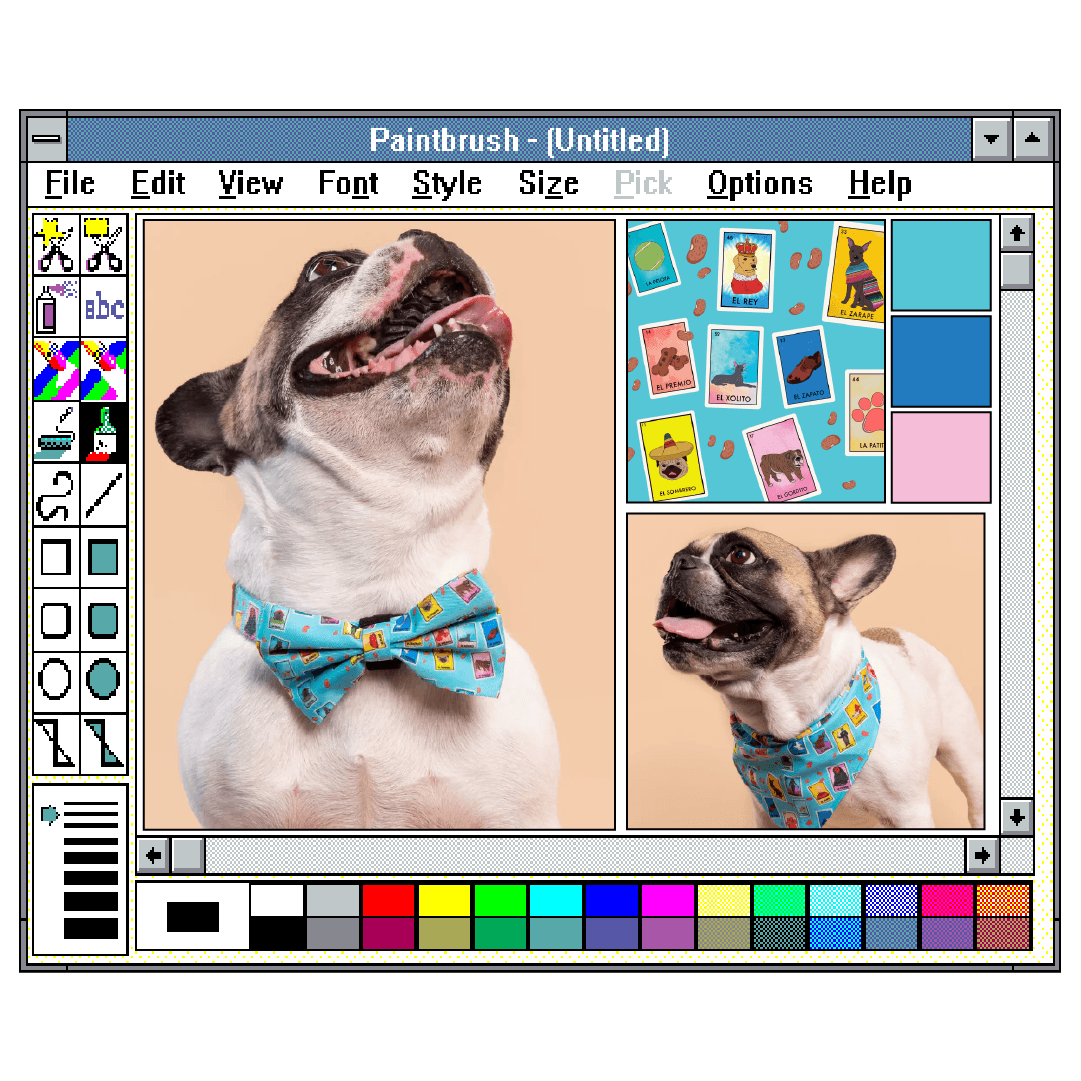Click the pink square in canvas
This screenshot has height=1081, width=1081.
click(x=941, y=458)
